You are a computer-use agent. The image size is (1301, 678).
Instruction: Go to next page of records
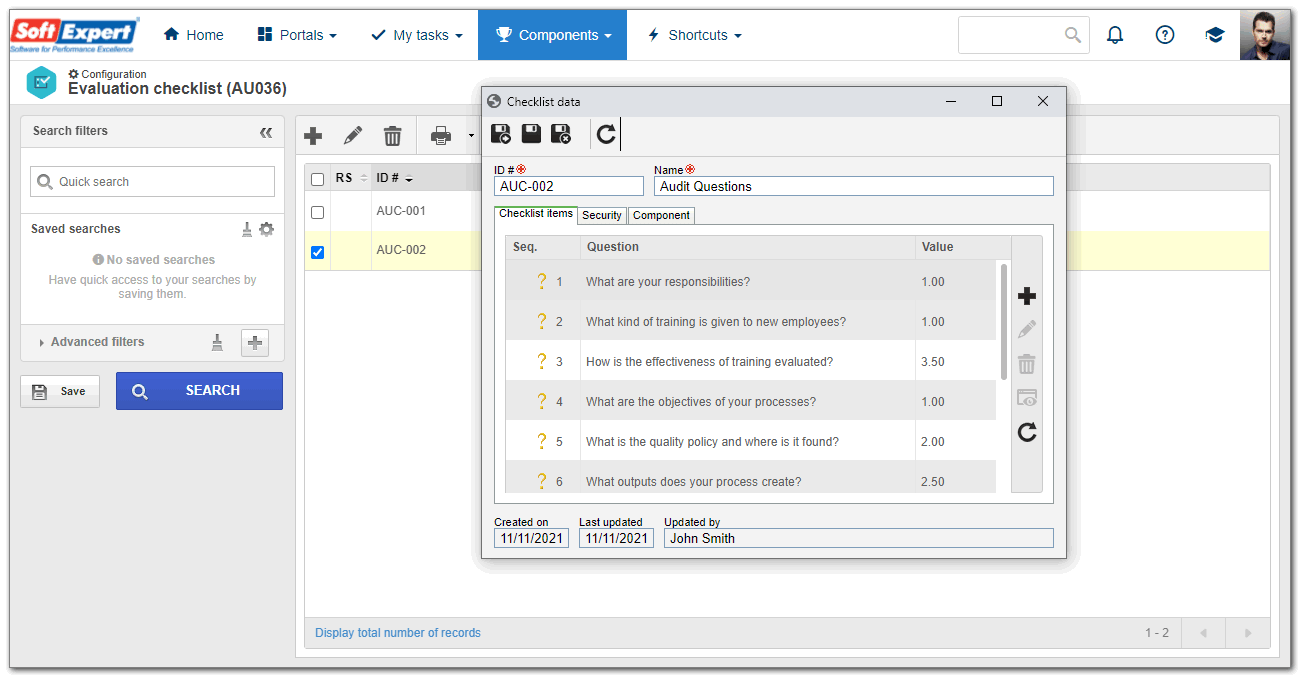coord(1247,633)
